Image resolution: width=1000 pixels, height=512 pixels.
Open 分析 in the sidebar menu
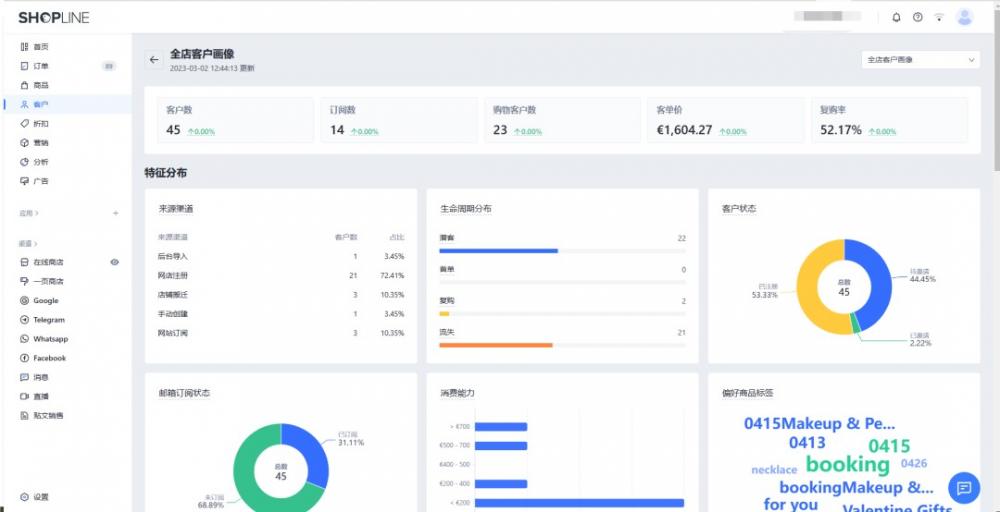[x=41, y=162]
